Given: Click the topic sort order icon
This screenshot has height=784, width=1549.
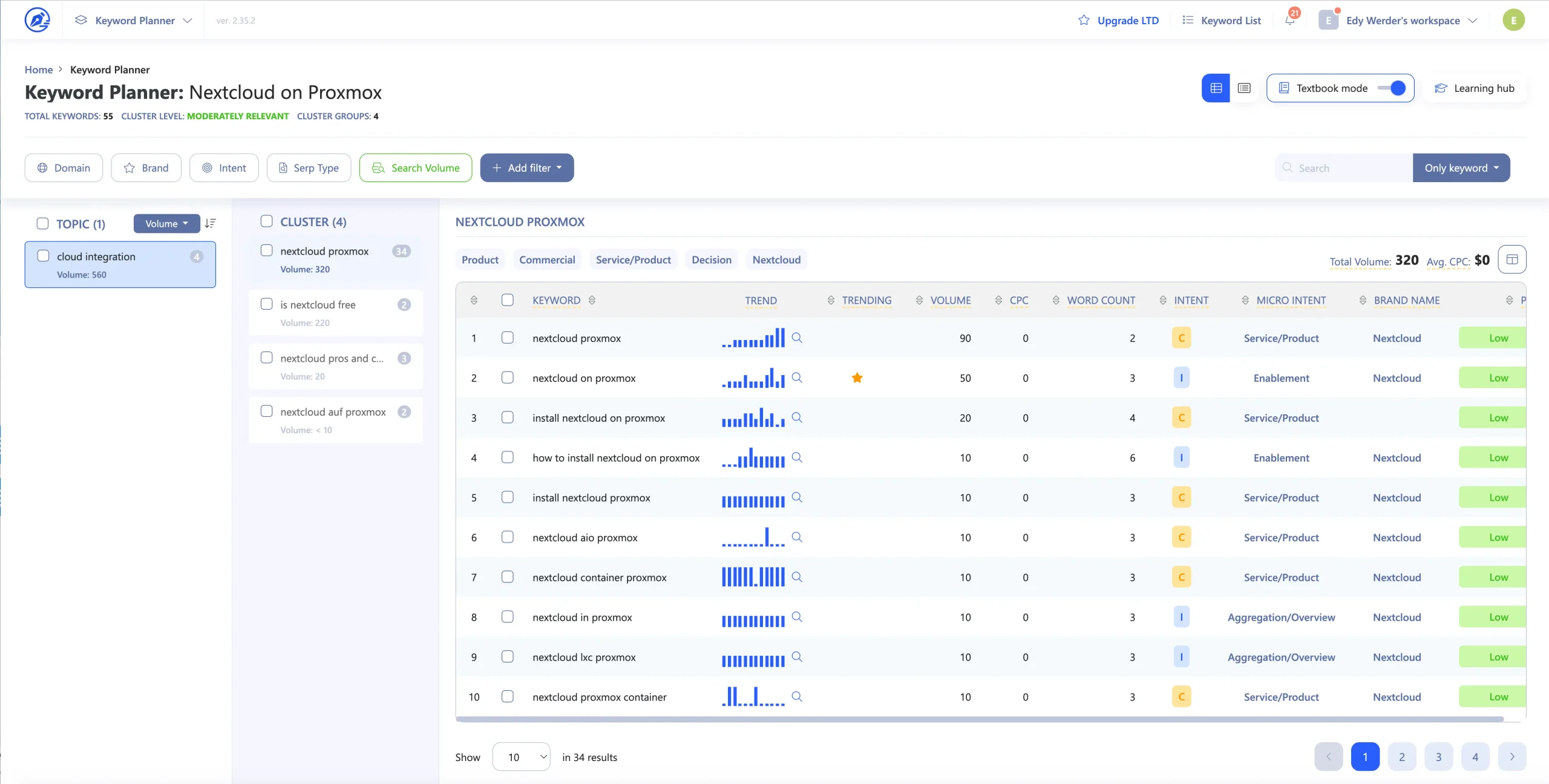Looking at the screenshot, I should pyautogui.click(x=210, y=223).
